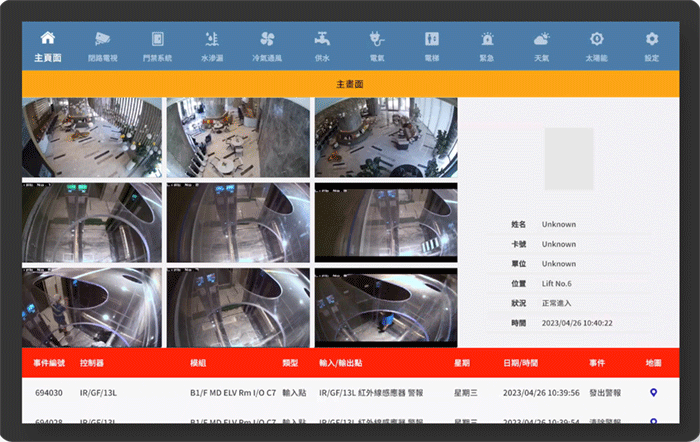Screen dimensions: 700x442
Task: Select the 供水 water supply tap icon
Action: 322,46
